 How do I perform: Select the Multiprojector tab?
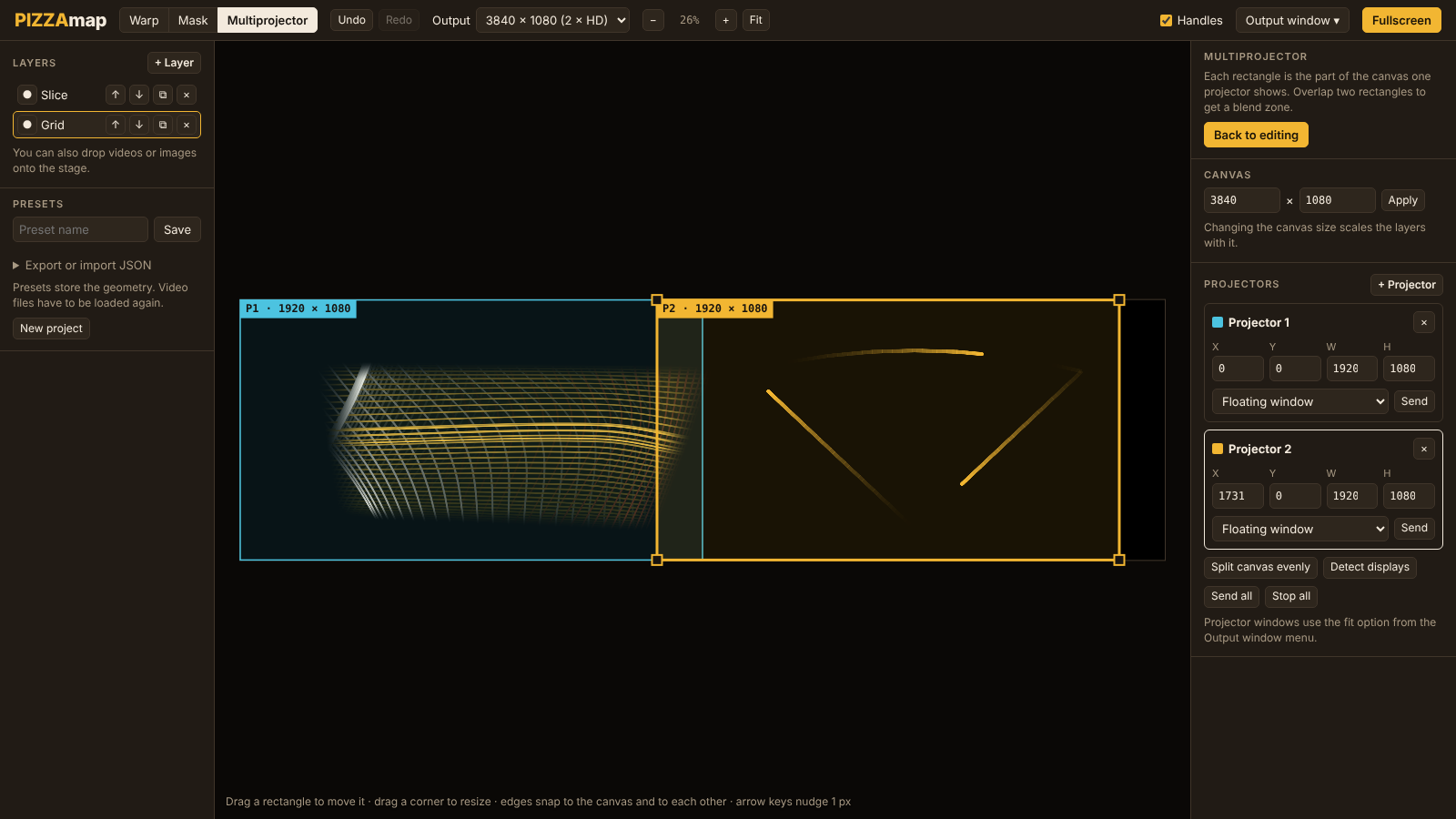[268, 20]
